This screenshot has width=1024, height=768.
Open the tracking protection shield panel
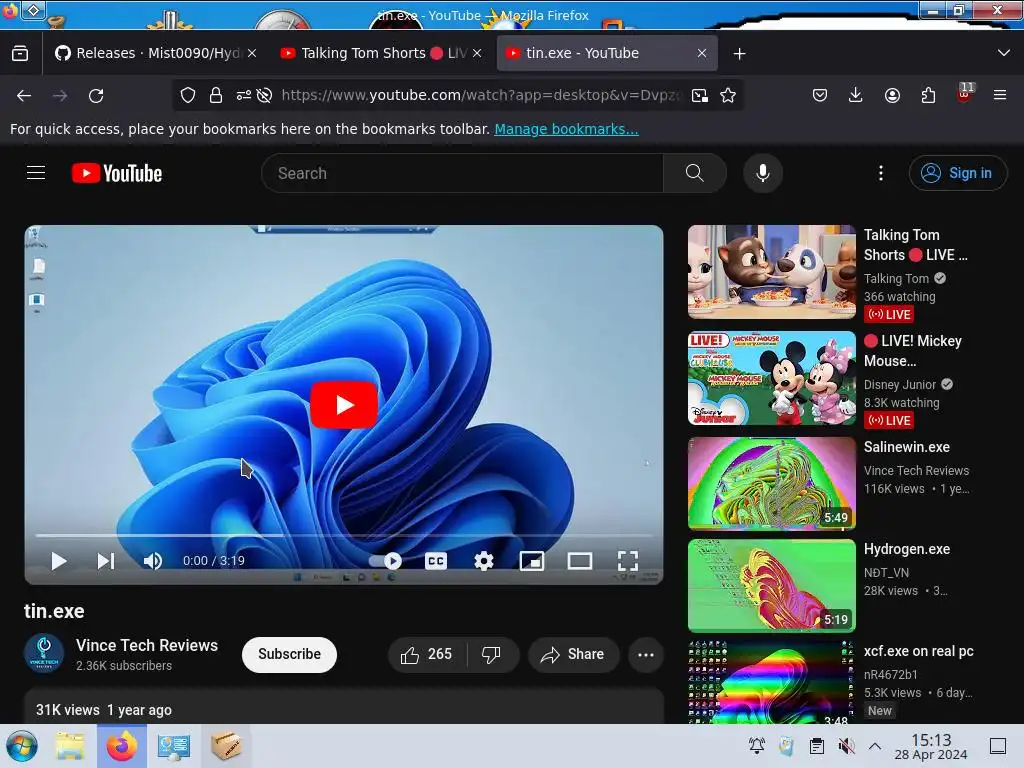pos(188,95)
